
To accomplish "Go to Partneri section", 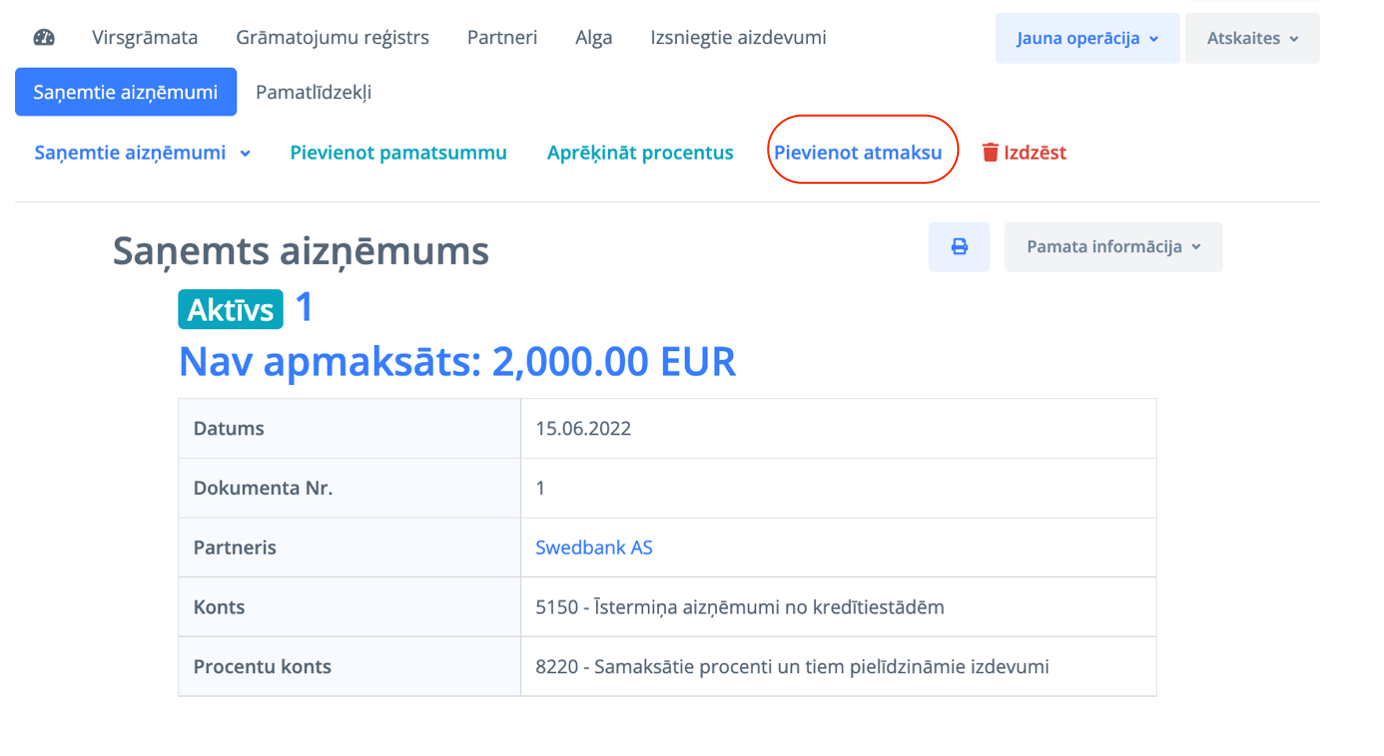I will pos(502,38).
